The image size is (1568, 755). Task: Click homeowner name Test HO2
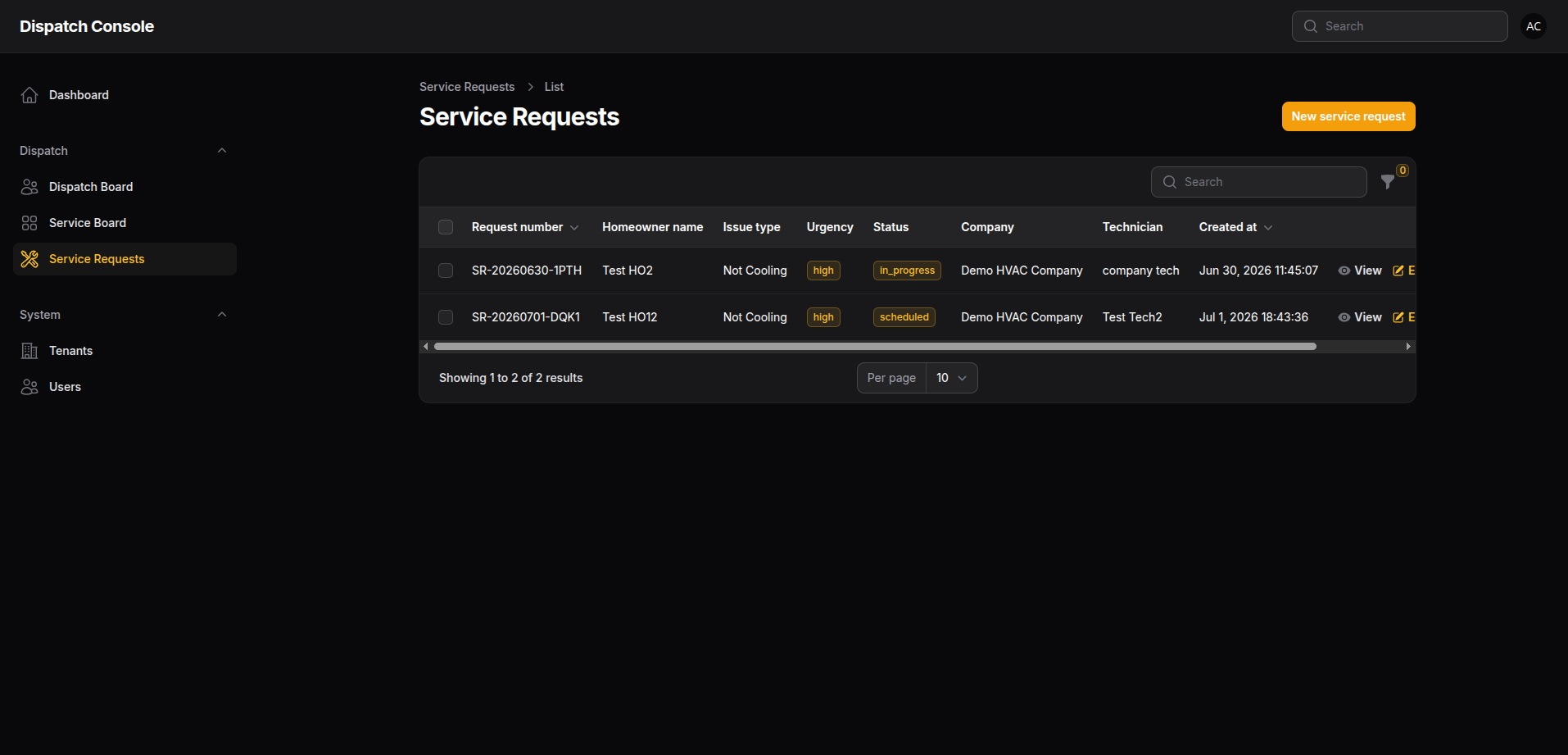click(628, 271)
